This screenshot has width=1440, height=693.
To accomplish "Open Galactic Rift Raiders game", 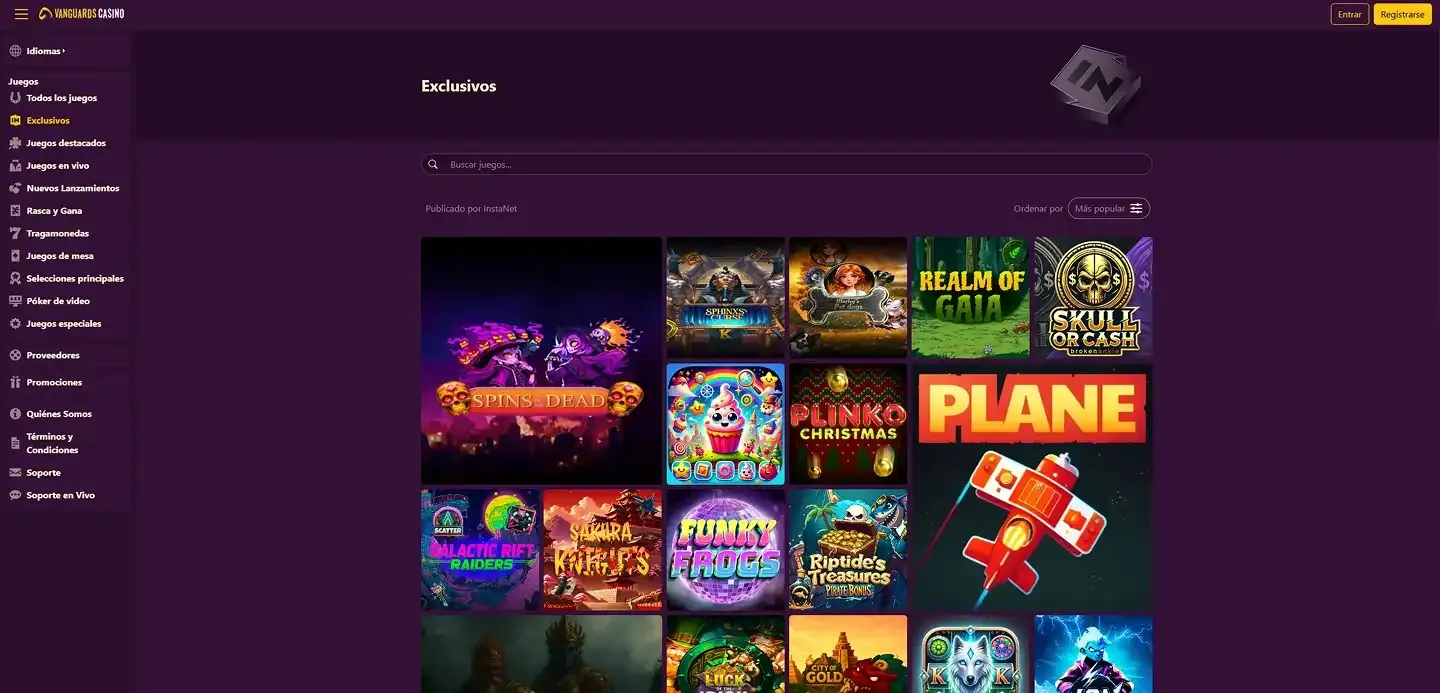I will click(x=480, y=550).
